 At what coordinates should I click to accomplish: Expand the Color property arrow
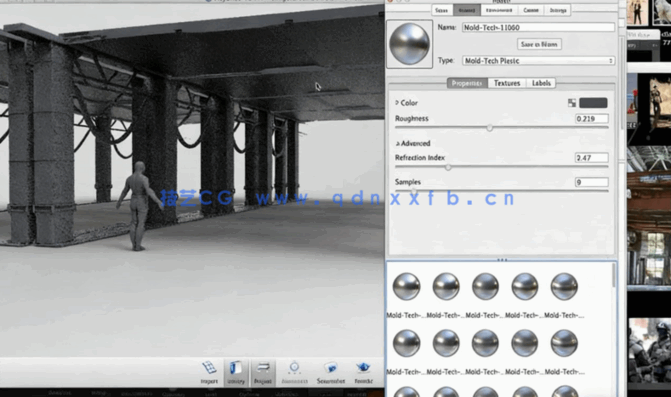pos(397,103)
